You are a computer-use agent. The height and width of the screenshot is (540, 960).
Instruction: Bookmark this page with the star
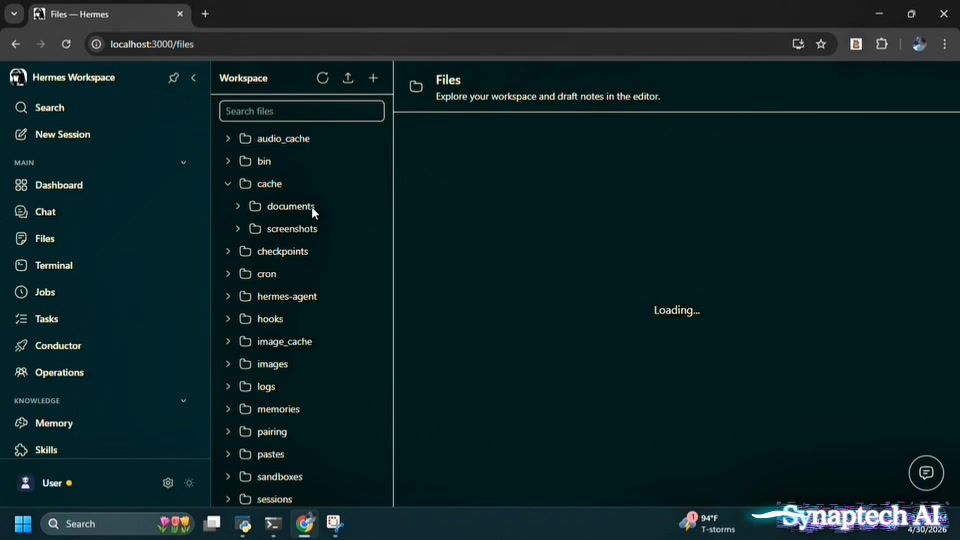821,44
